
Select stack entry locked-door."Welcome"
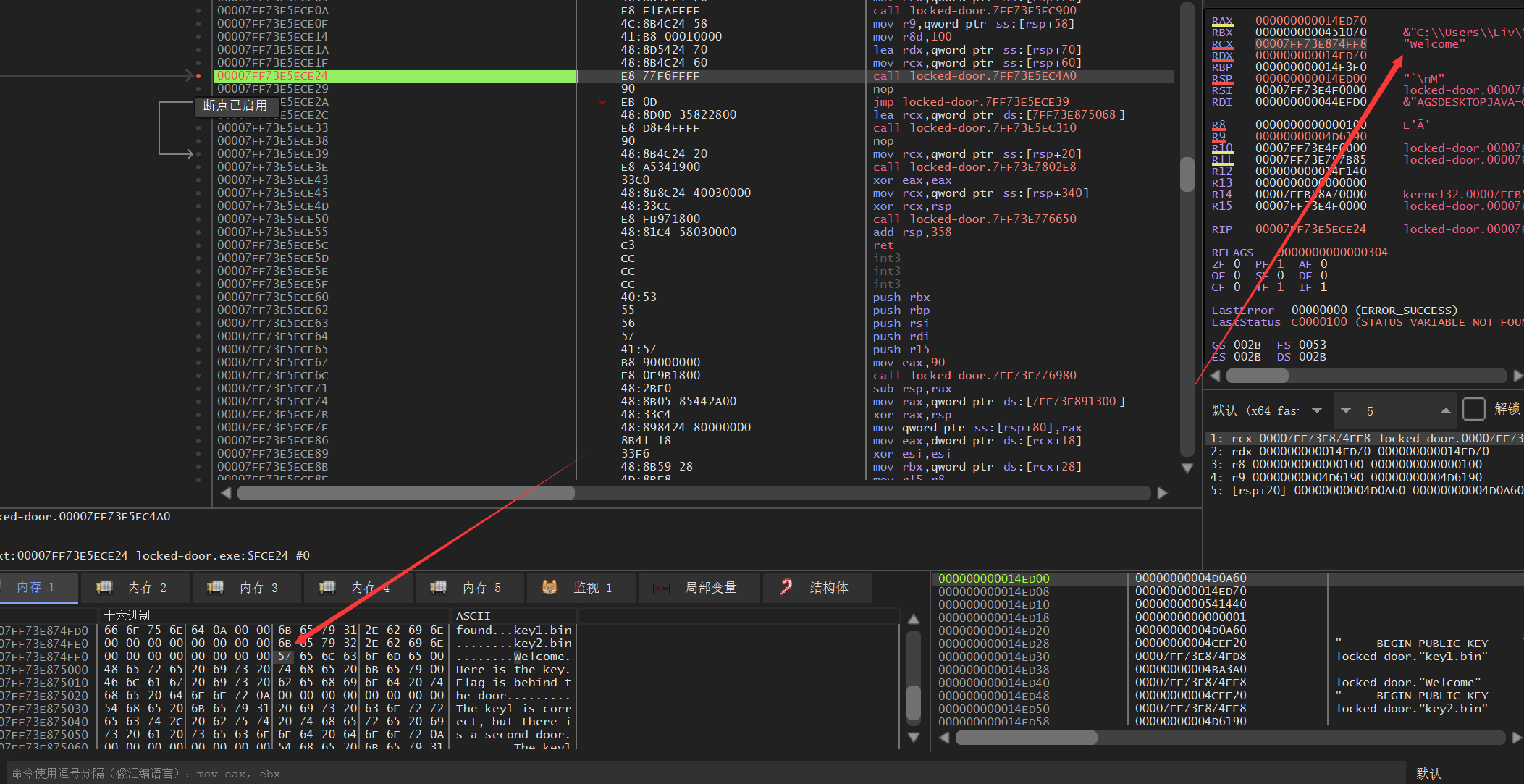[x=1407, y=683]
